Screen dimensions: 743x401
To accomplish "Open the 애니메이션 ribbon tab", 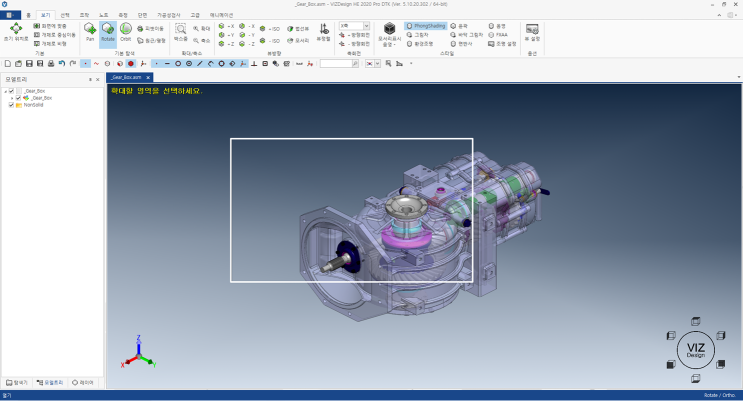I will (x=221, y=15).
